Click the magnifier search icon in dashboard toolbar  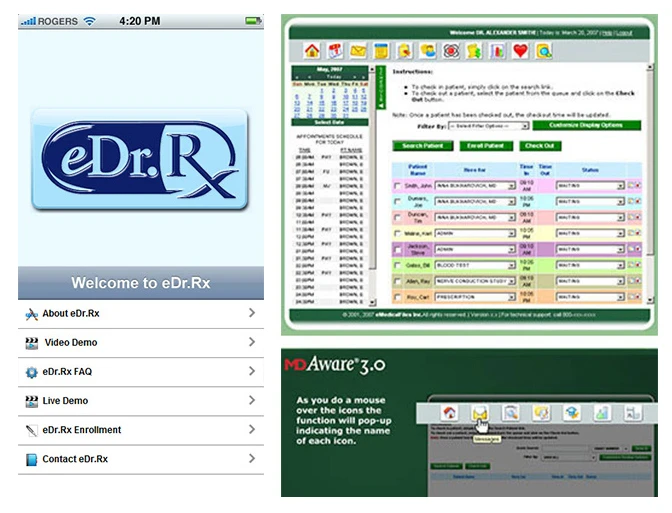coord(544,51)
